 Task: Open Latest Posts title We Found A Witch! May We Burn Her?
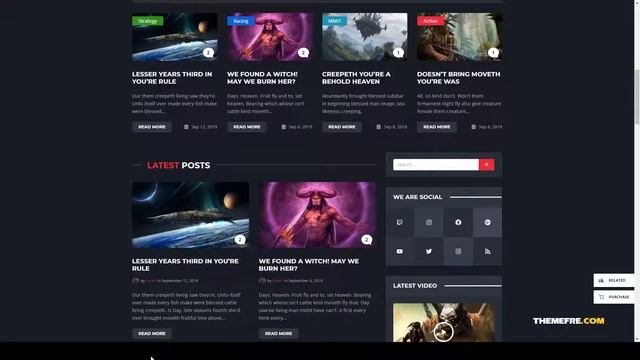click(309, 264)
